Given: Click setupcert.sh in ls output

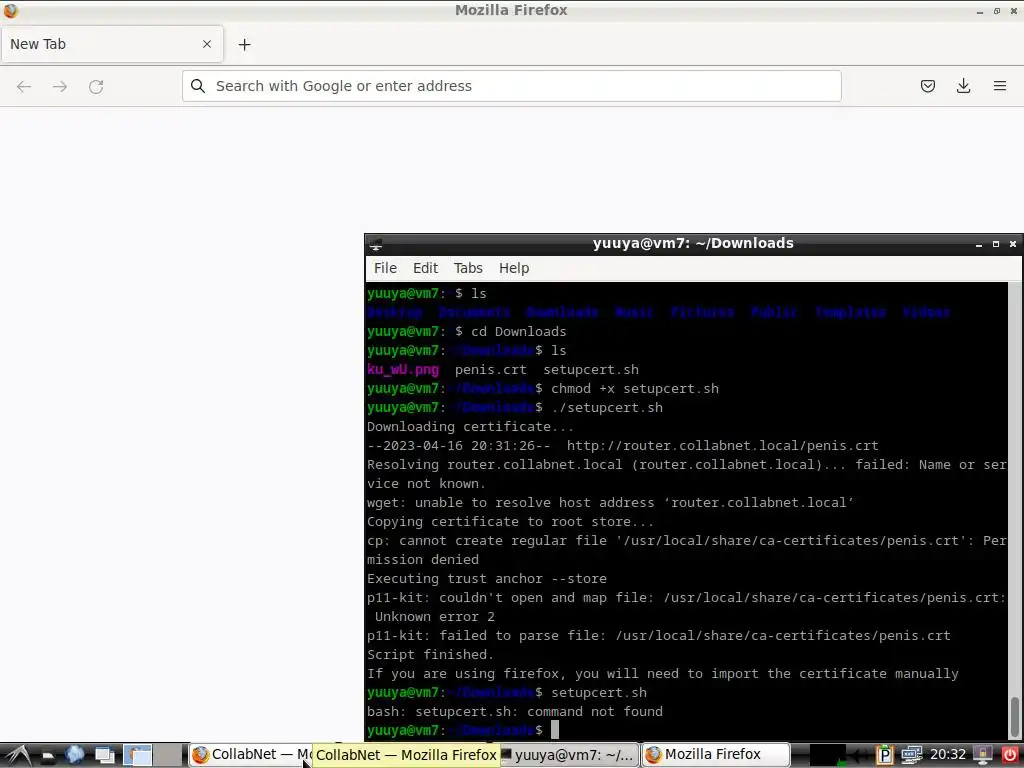Looking at the screenshot, I should pos(591,370).
